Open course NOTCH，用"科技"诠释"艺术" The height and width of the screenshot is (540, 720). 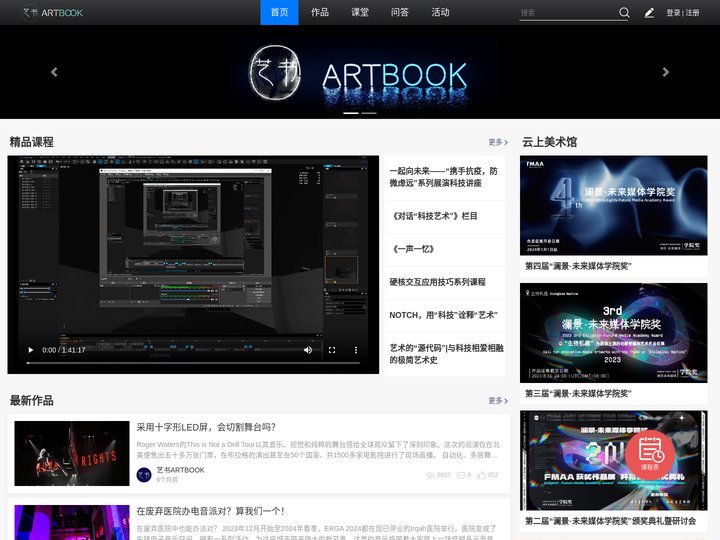point(444,315)
